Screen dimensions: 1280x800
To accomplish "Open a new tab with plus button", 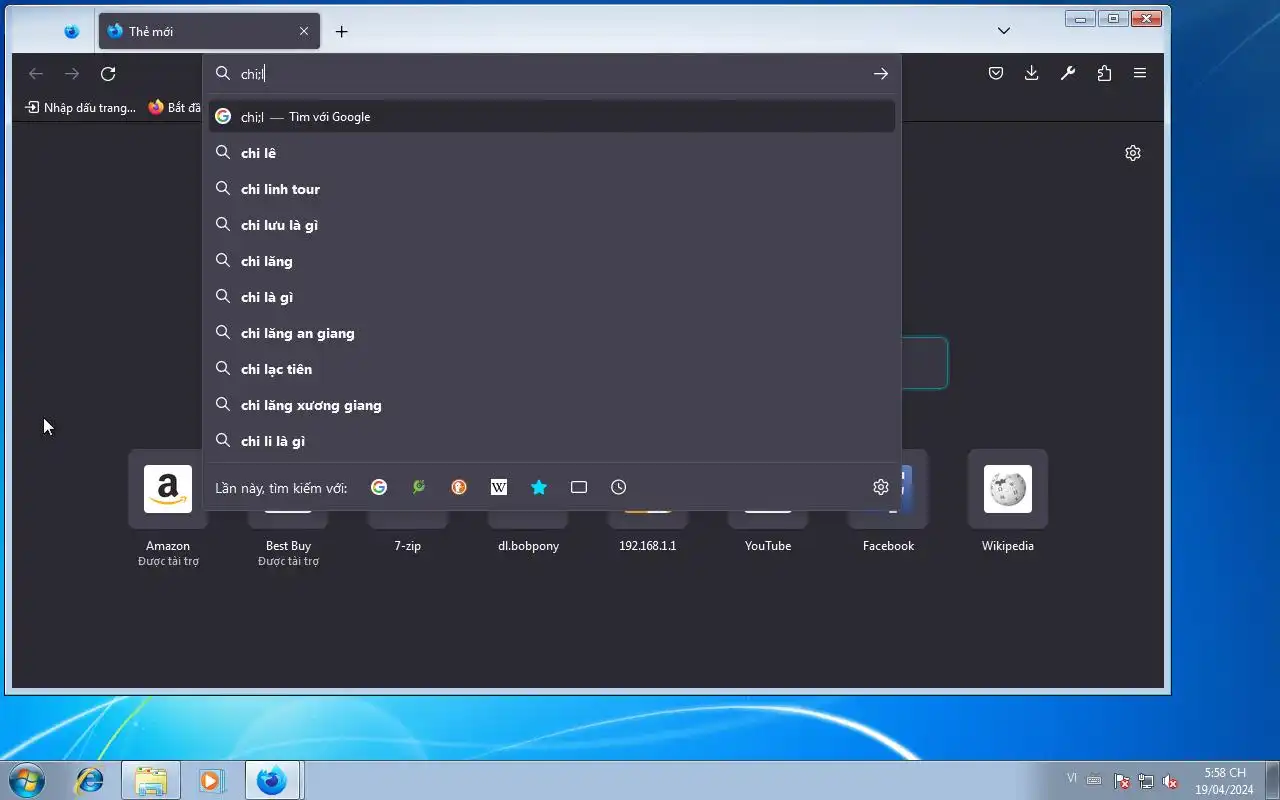I will coord(341,31).
